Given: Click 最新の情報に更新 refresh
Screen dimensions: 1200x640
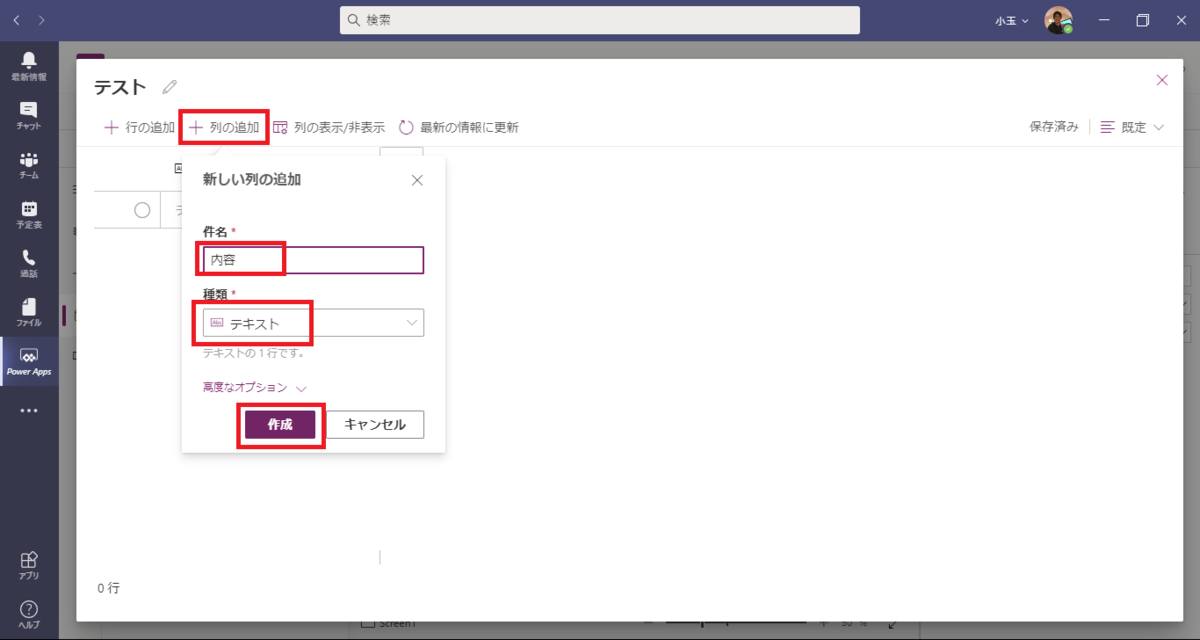Looking at the screenshot, I should (459, 127).
